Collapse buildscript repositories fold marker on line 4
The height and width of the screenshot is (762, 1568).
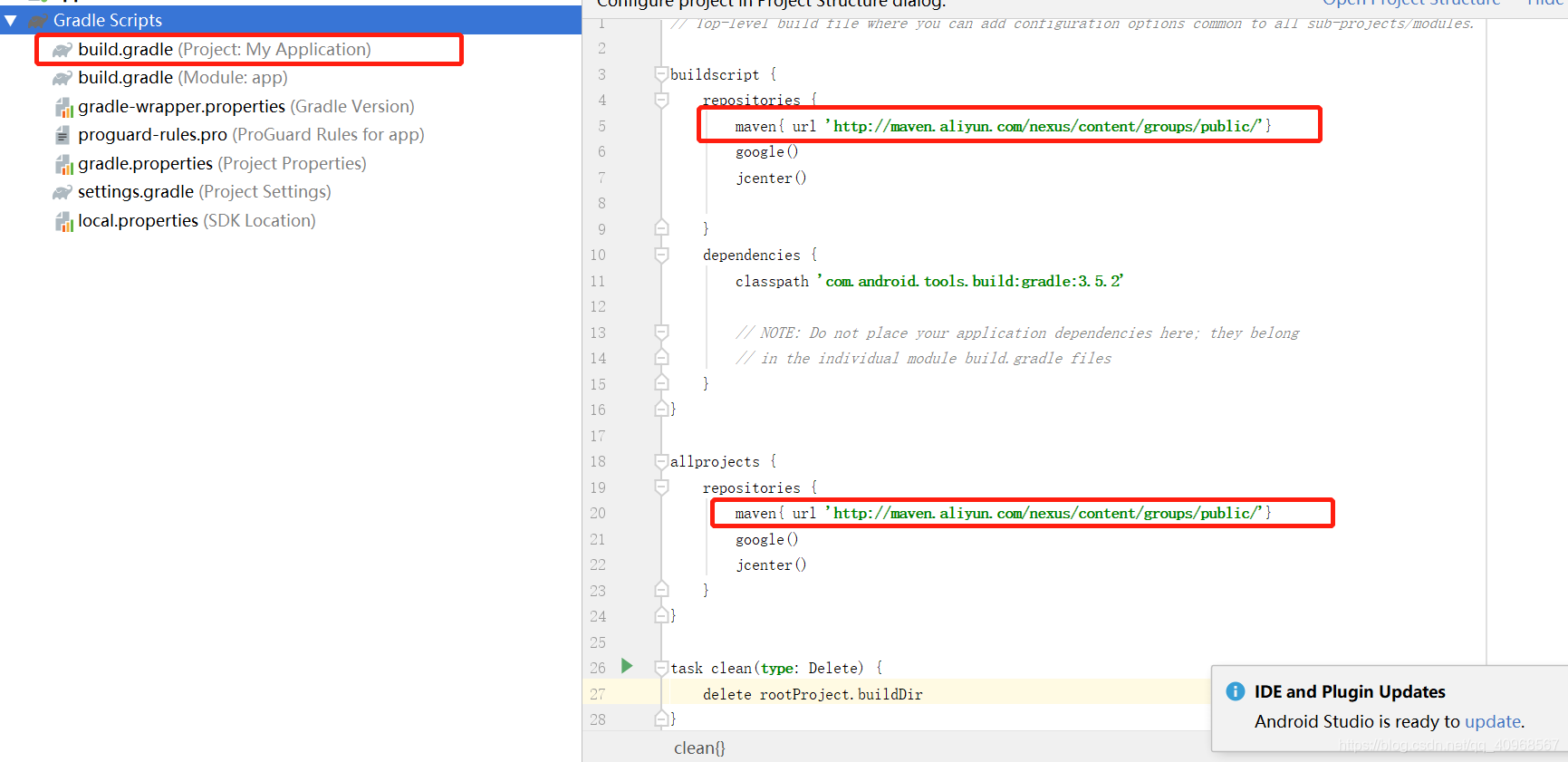click(661, 100)
